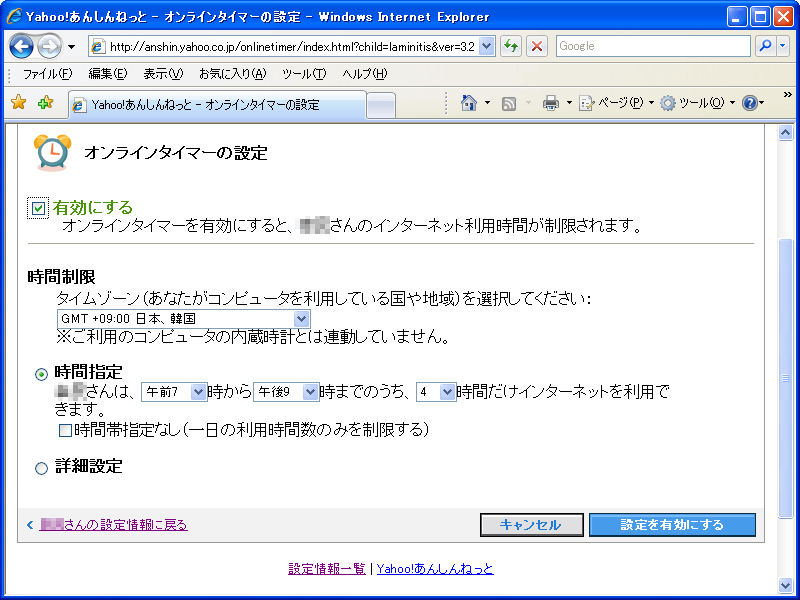This screenshot has width=800, height=600.
Task: Open a new blank tab
Action: click(381, 106)
